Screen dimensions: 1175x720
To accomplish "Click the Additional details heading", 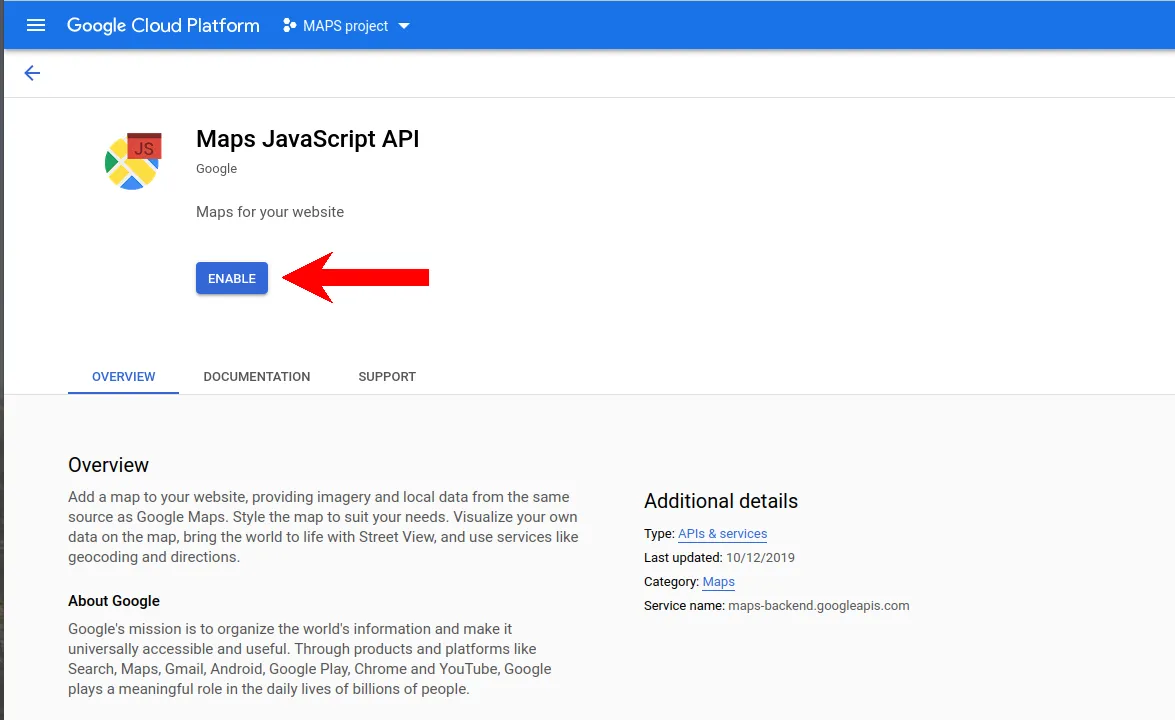I will coord(721,501).
